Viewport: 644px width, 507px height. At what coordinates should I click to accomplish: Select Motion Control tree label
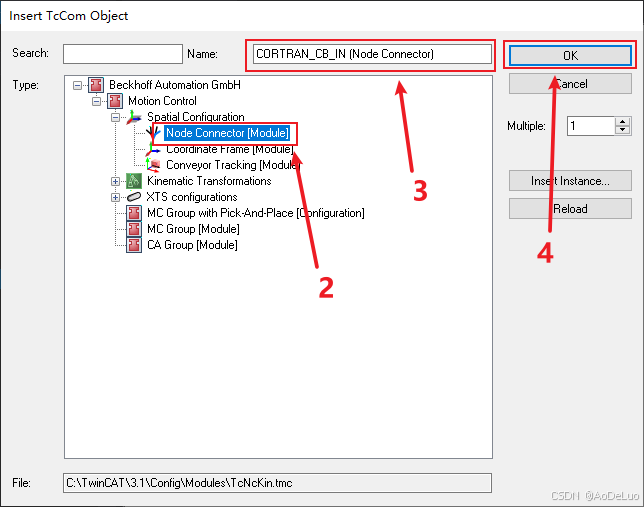(x=162, y=101)
